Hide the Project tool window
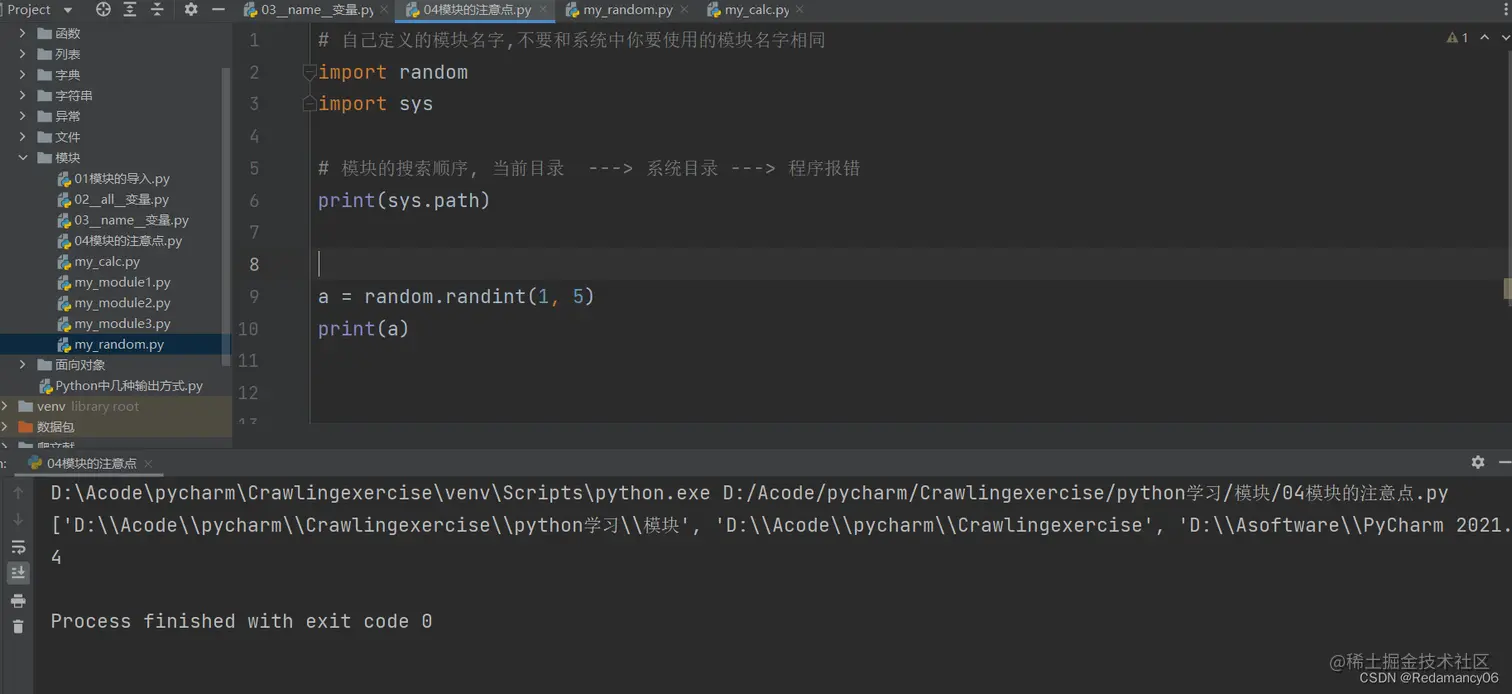Viewport: 1512px width, 694px height. click(x=219, y=9)
